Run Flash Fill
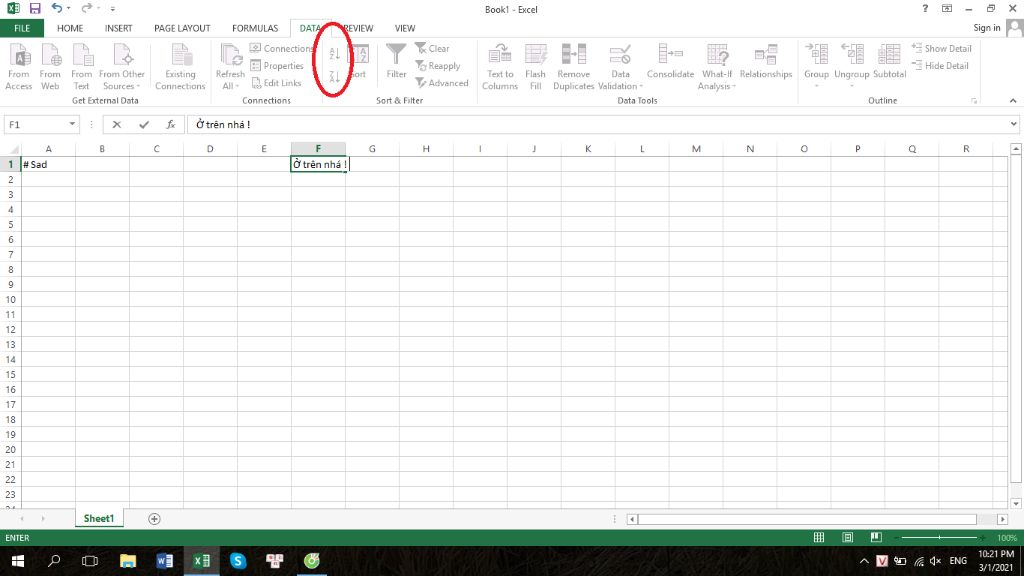This screenshot has height=576, width=1024. click(536, 67)
